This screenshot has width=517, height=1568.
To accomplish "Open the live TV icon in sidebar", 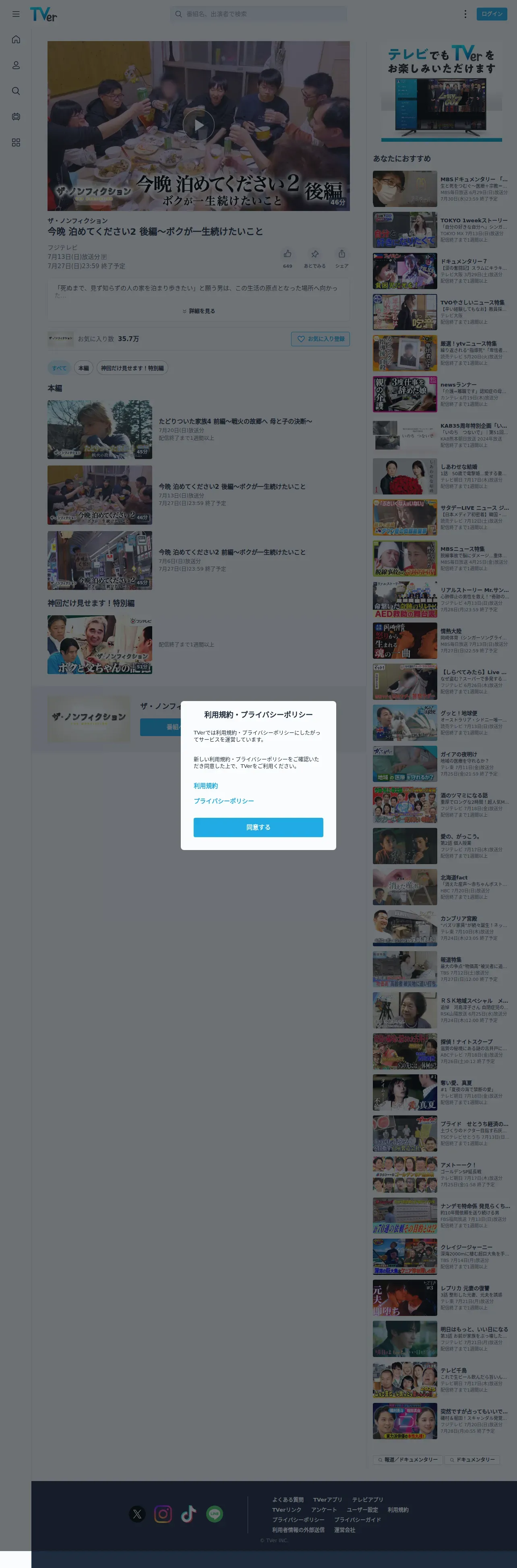I will [16, 116].
